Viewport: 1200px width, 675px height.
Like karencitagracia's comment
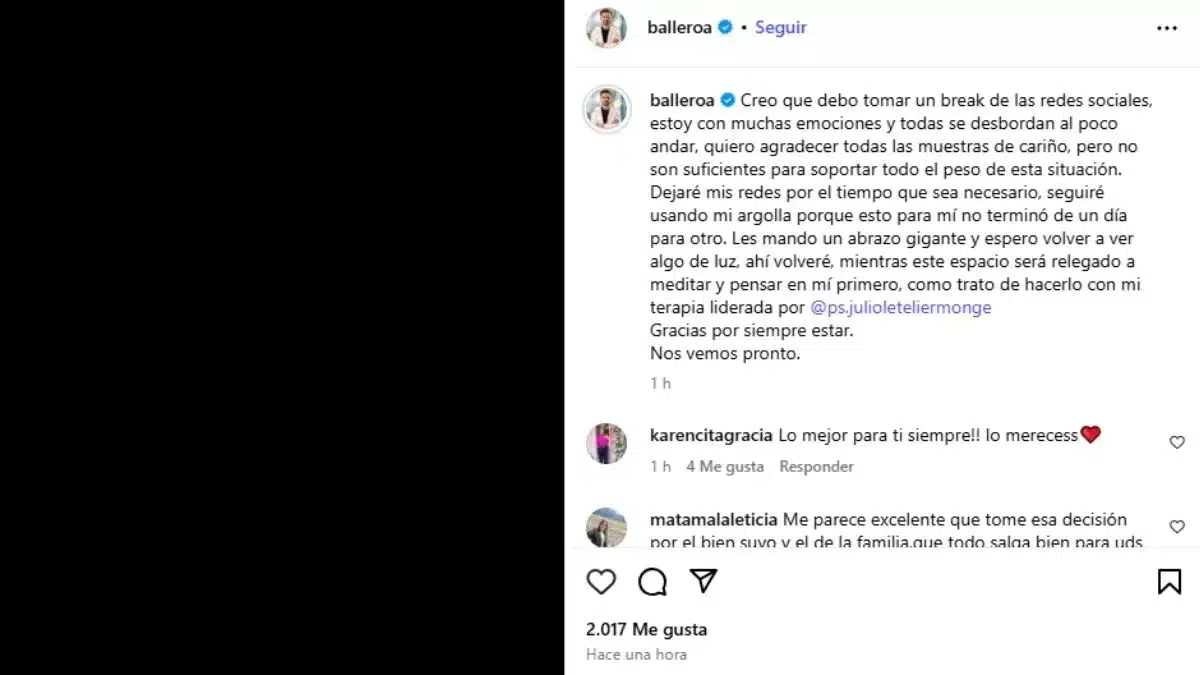point(1177,442)
